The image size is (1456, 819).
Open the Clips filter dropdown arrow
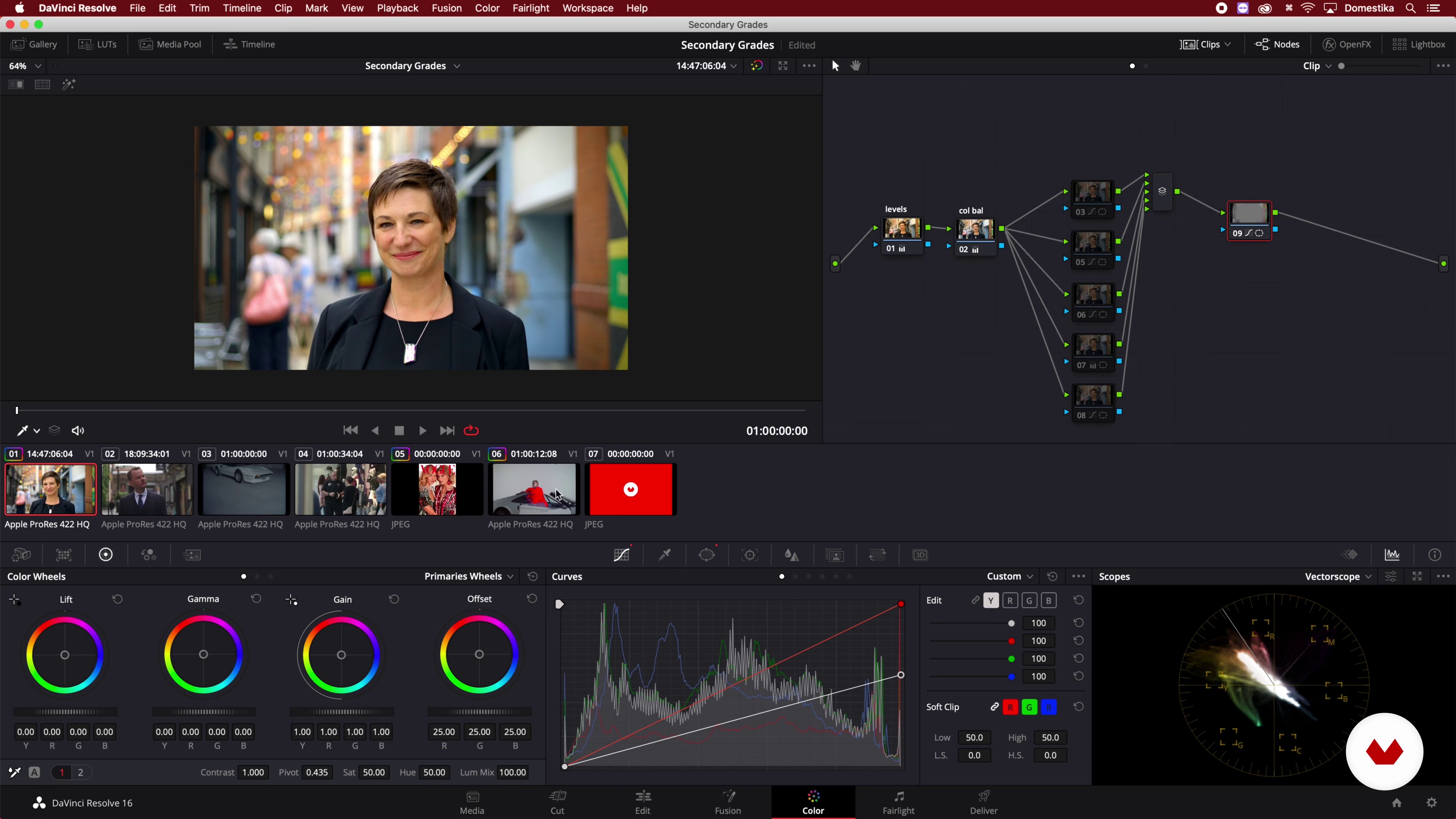tap(1227, 44)
